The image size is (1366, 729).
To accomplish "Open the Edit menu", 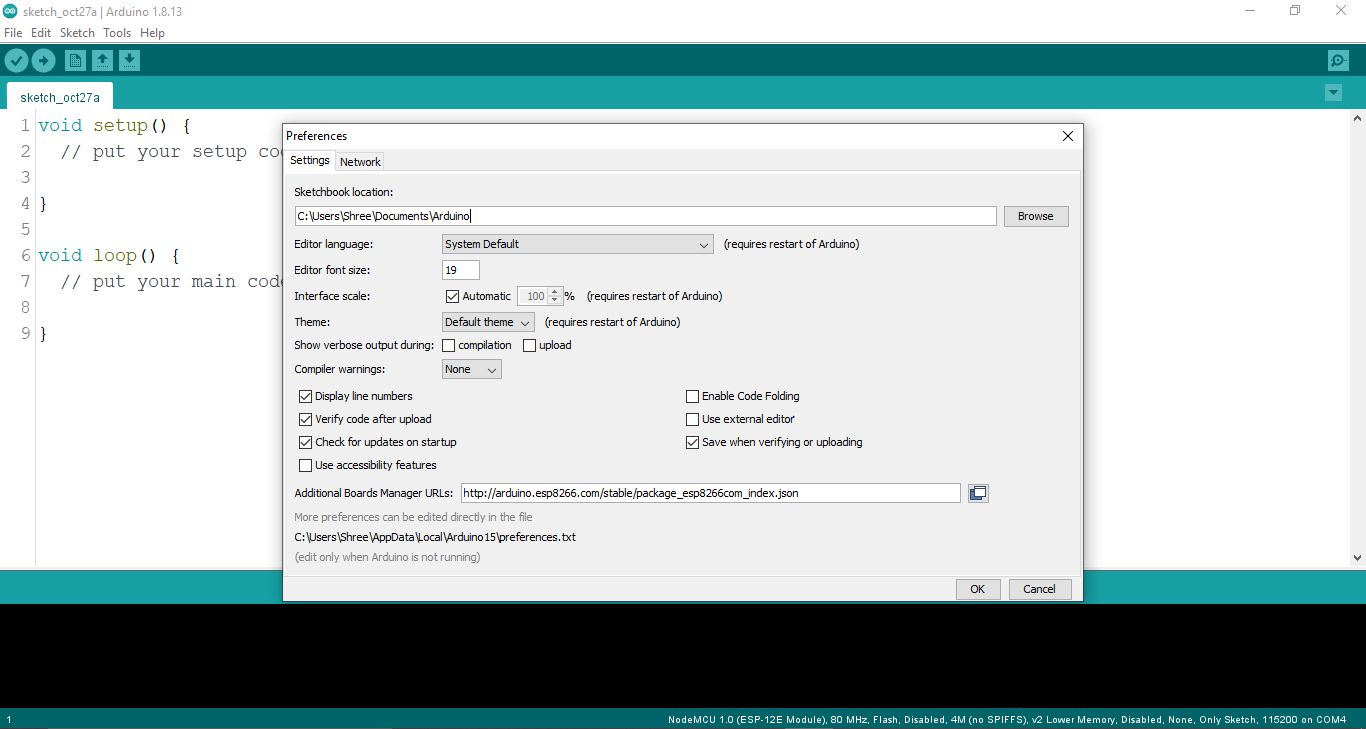I will point(41,33).
